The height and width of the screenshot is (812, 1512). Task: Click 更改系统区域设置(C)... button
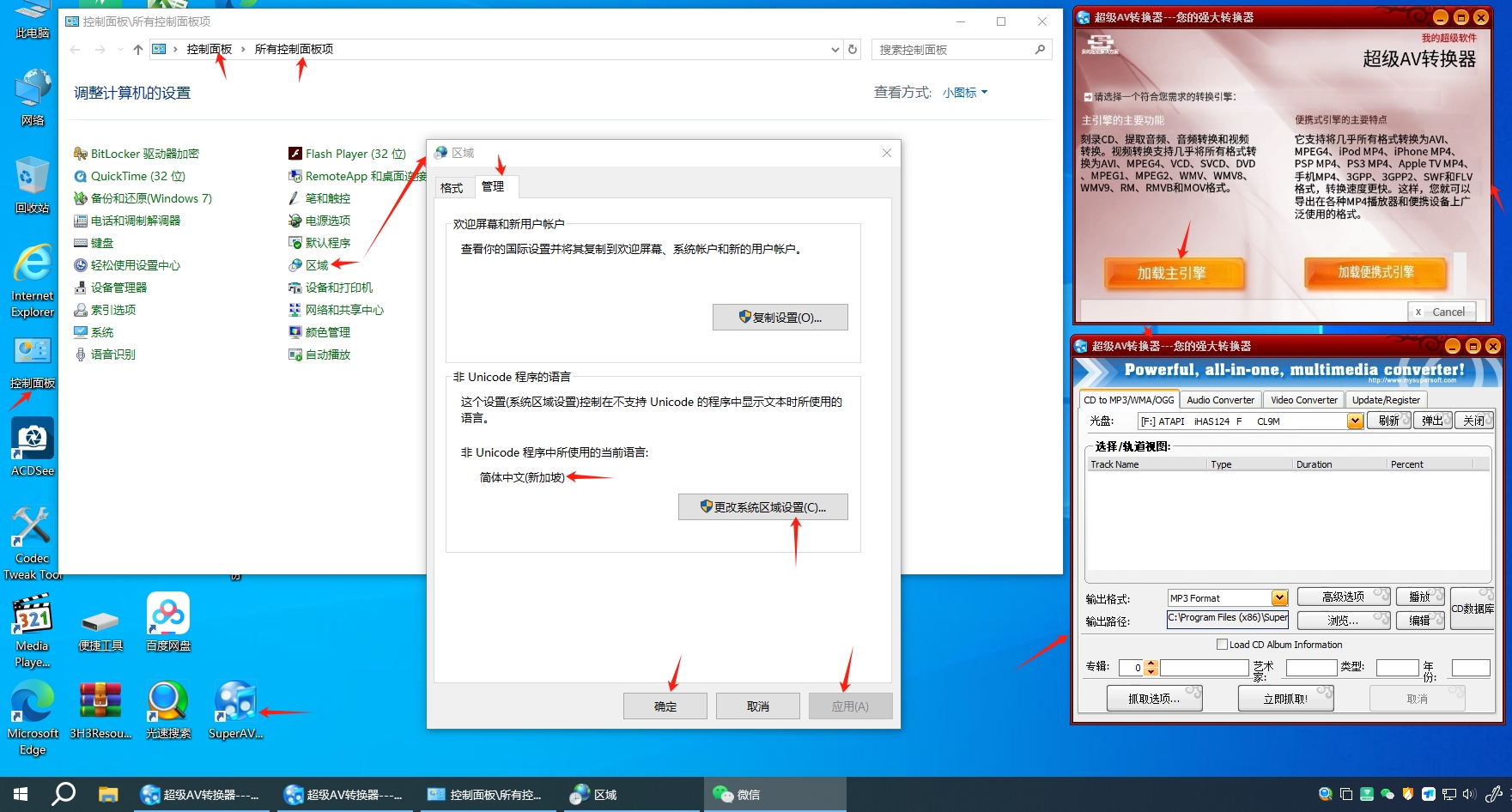click(763, 506)
